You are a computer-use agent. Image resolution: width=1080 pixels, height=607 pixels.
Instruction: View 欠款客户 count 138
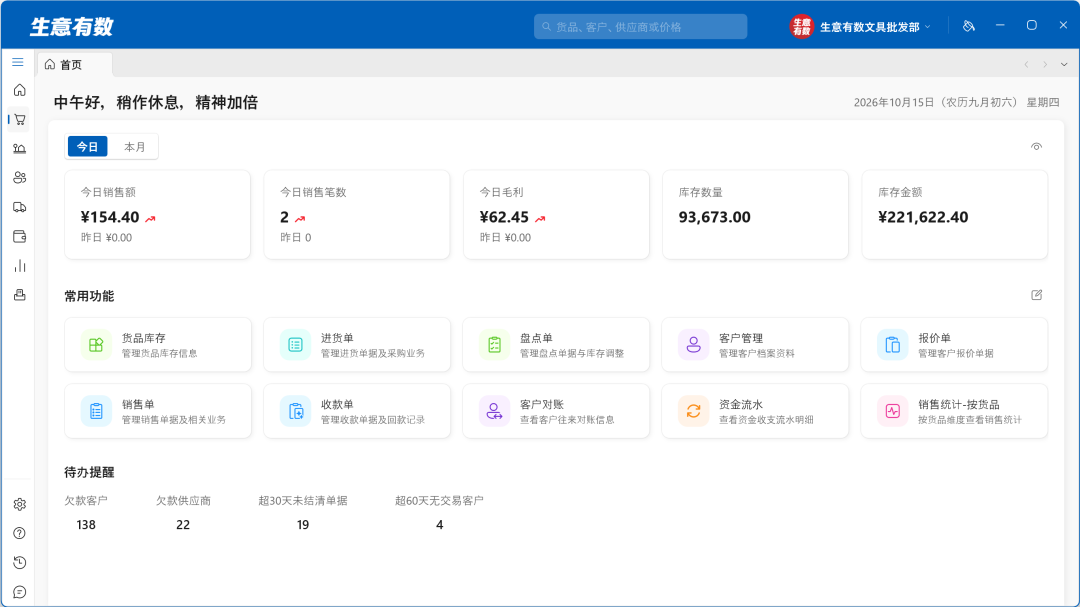86,525
